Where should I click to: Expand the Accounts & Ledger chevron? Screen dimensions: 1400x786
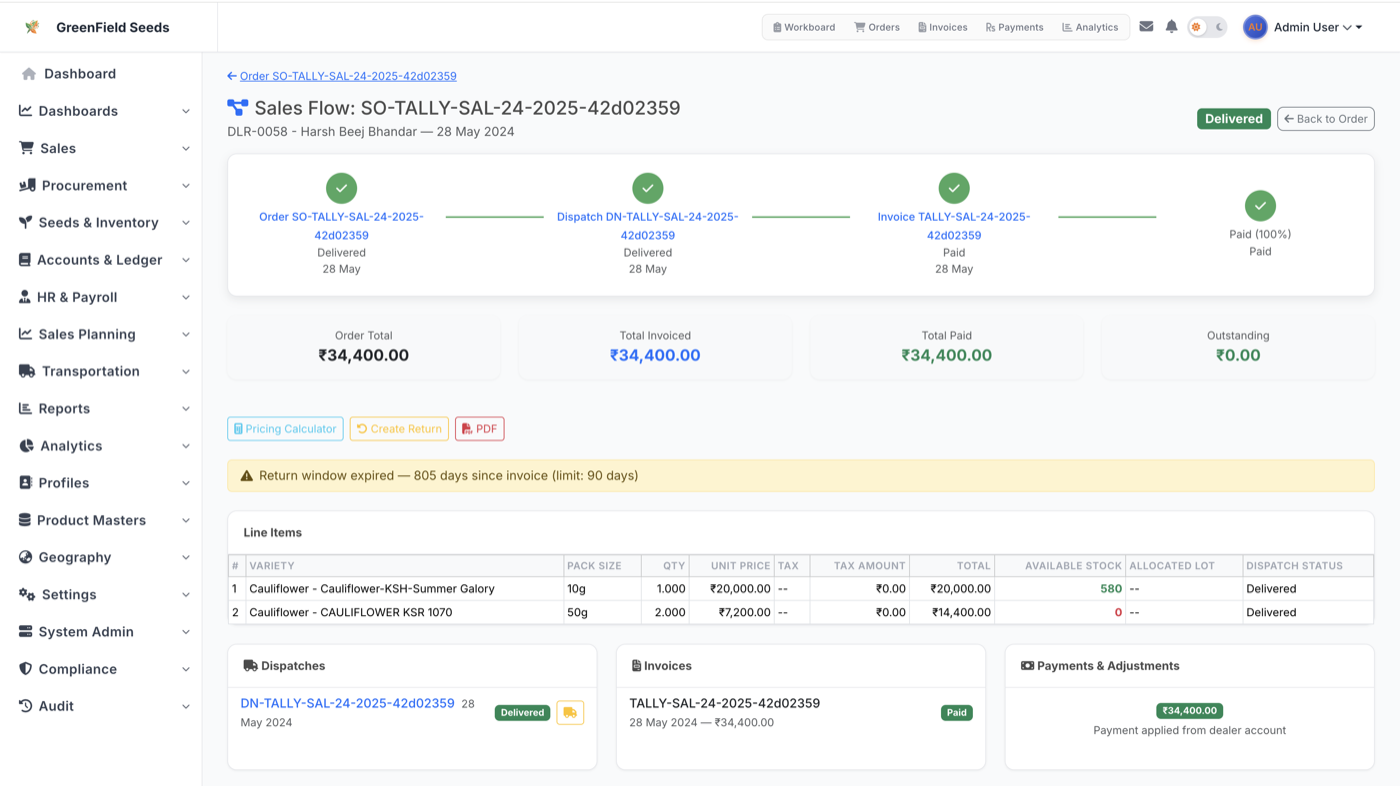(186, 260)
